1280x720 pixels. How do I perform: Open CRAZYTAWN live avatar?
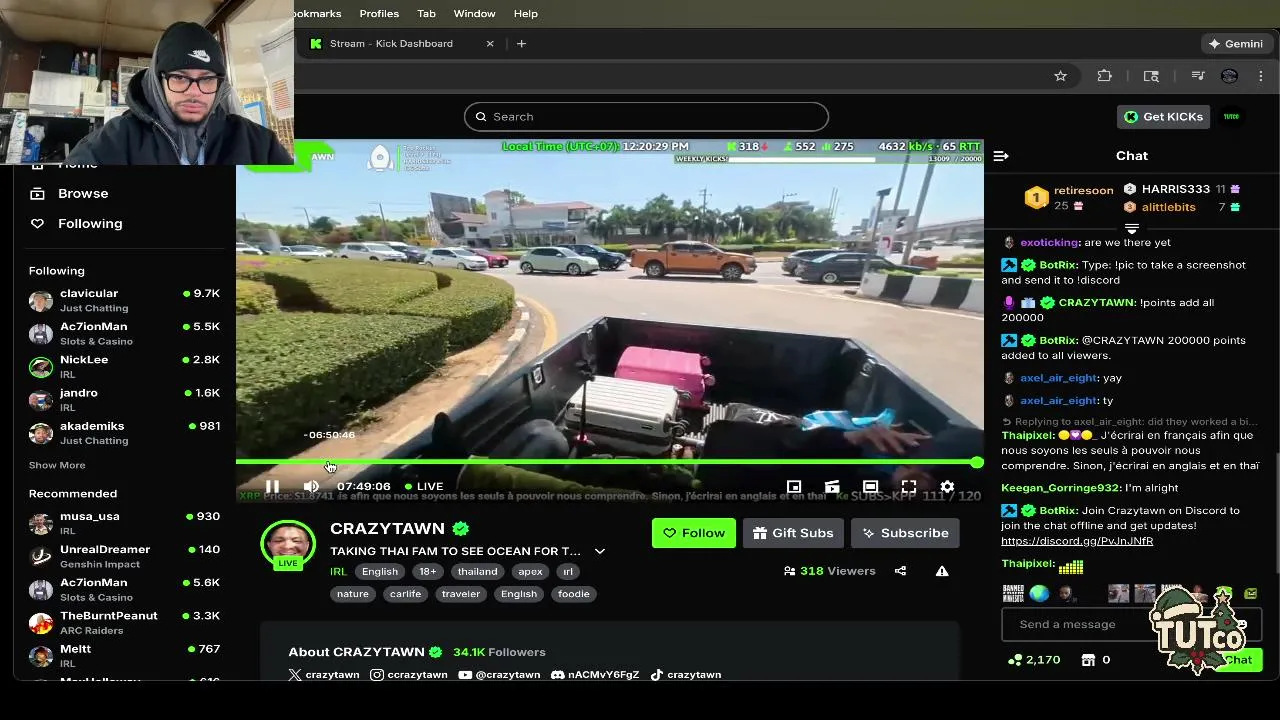(288, 544)
